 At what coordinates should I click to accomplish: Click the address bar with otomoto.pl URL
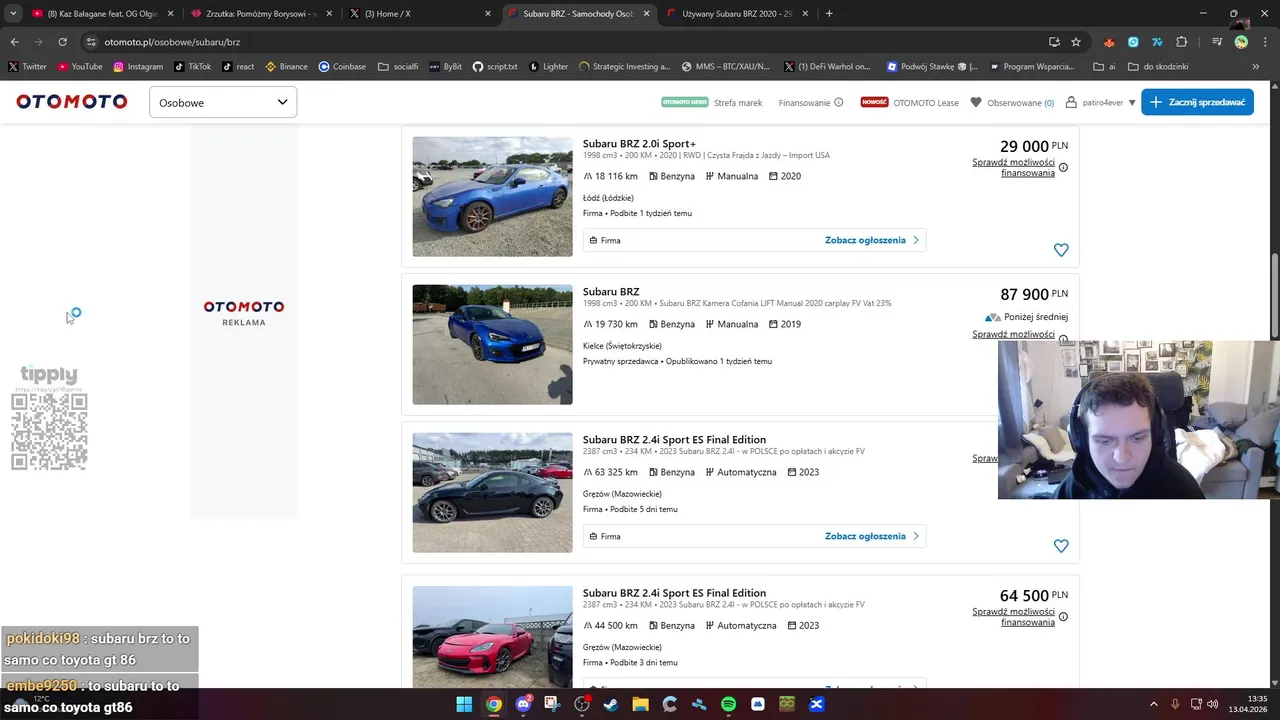pyautogui.click(x=560, y=42)
